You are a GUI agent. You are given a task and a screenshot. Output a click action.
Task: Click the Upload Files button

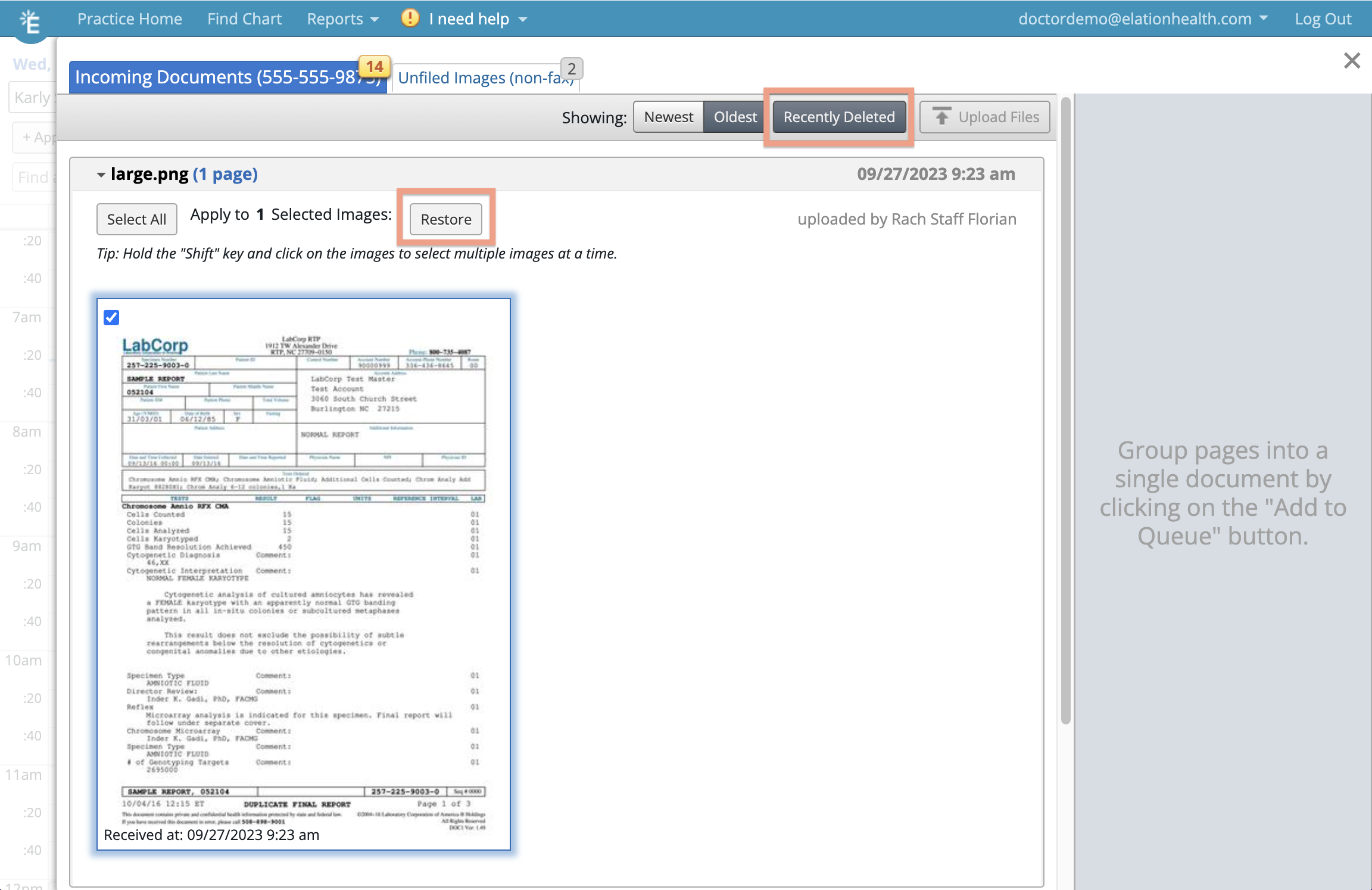(x=985, y=117)
